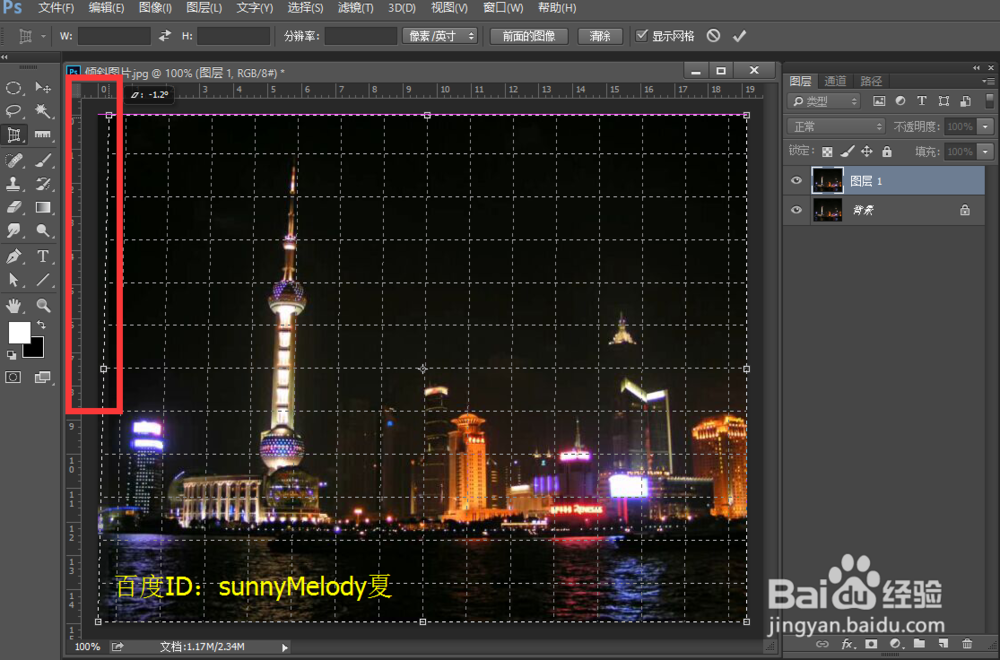The image size is (1000, 660).
Task: Delete layer with trash icon
Action: pos(967,644)
